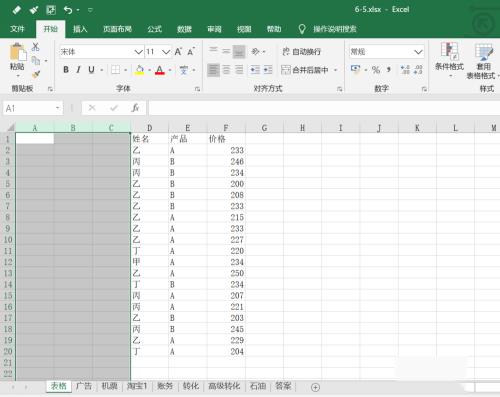The image size is (500, 397).
Task: Toggle Bold formatting
Action: click(66, 70)
